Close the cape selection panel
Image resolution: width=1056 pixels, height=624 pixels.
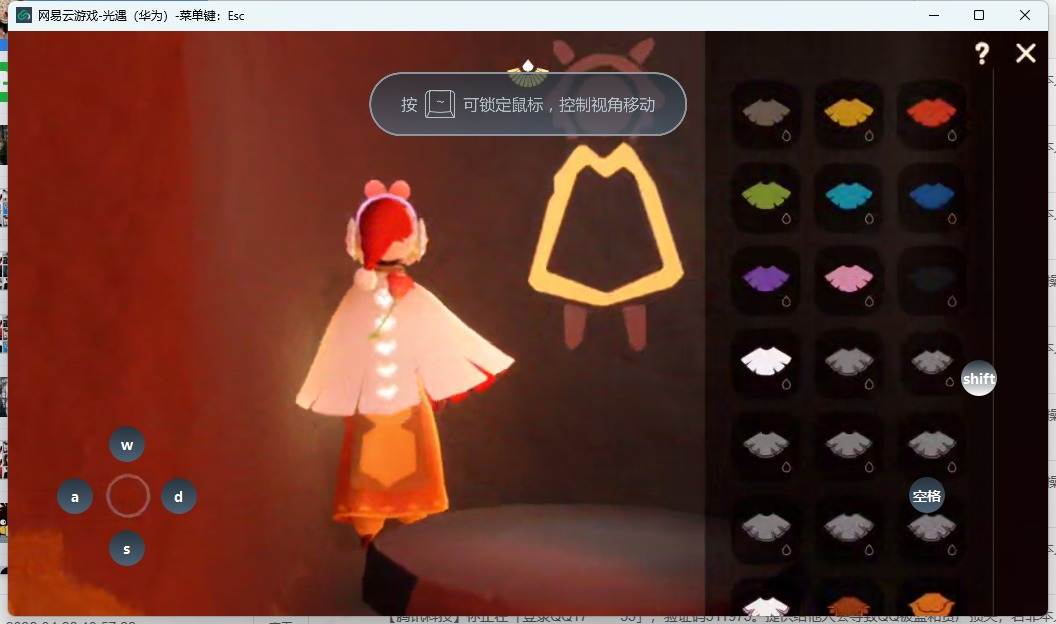click(1026, 53)
